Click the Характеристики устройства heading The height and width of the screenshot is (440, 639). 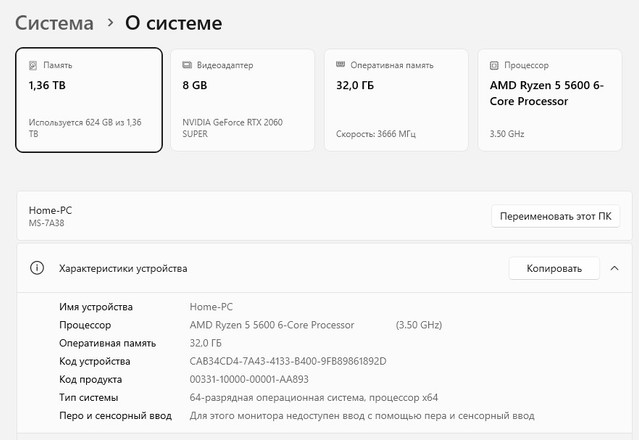click(x=123, y=268)
